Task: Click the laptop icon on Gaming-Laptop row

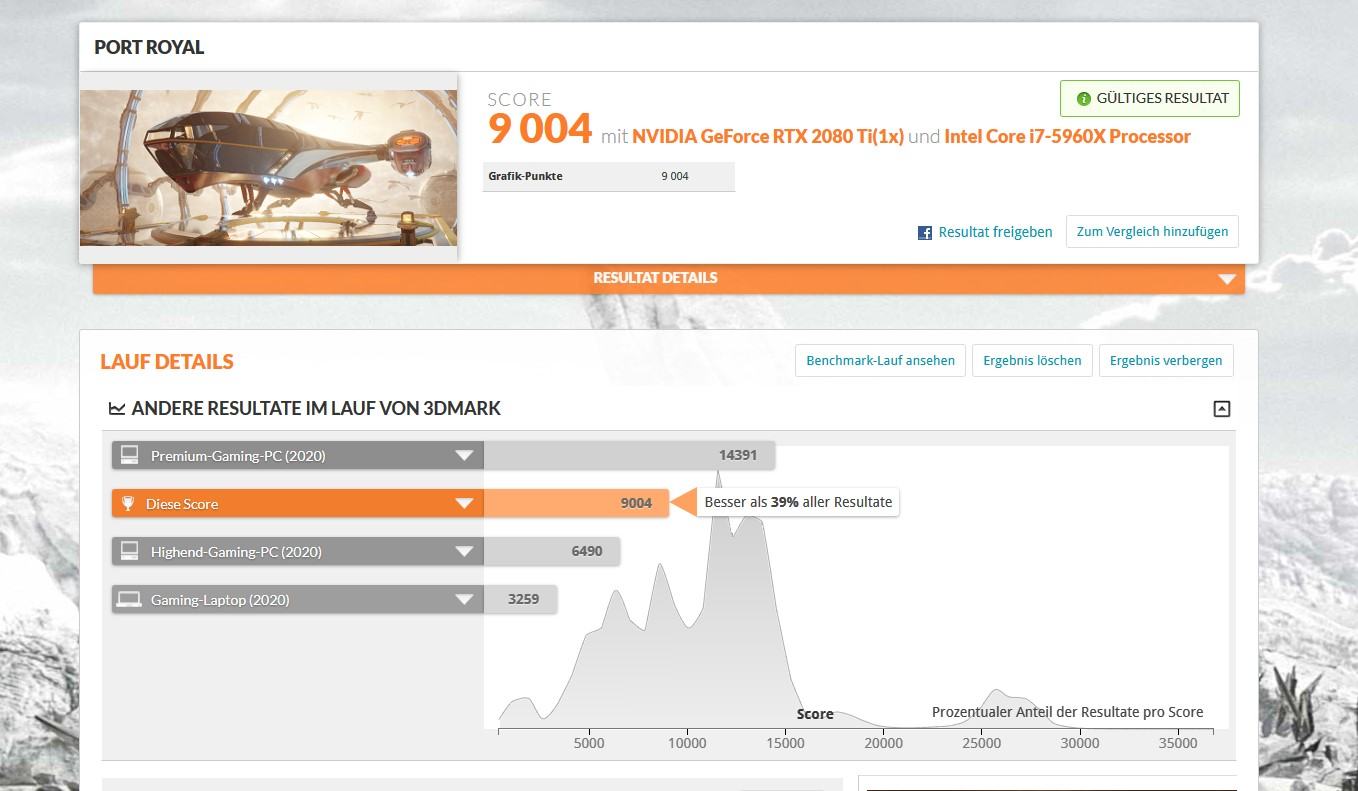Action: 129,599
